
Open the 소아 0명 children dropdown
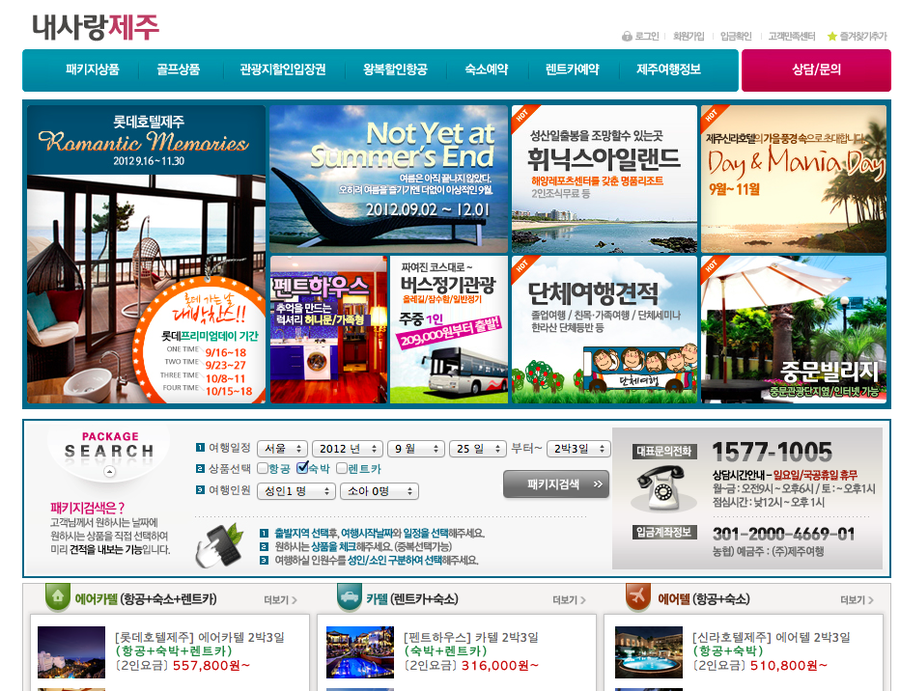(x=379, y=491)
